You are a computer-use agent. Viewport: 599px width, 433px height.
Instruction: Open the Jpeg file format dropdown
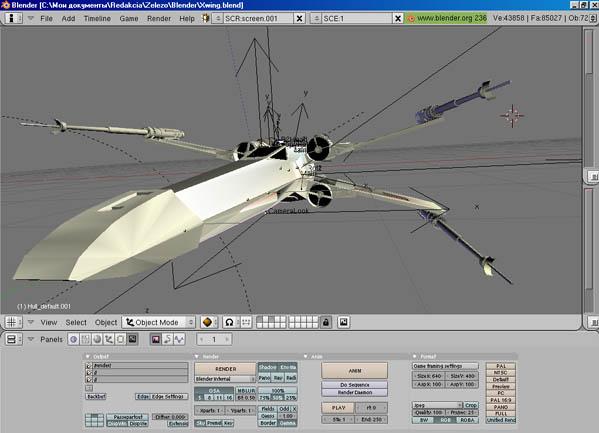[438, 405]
